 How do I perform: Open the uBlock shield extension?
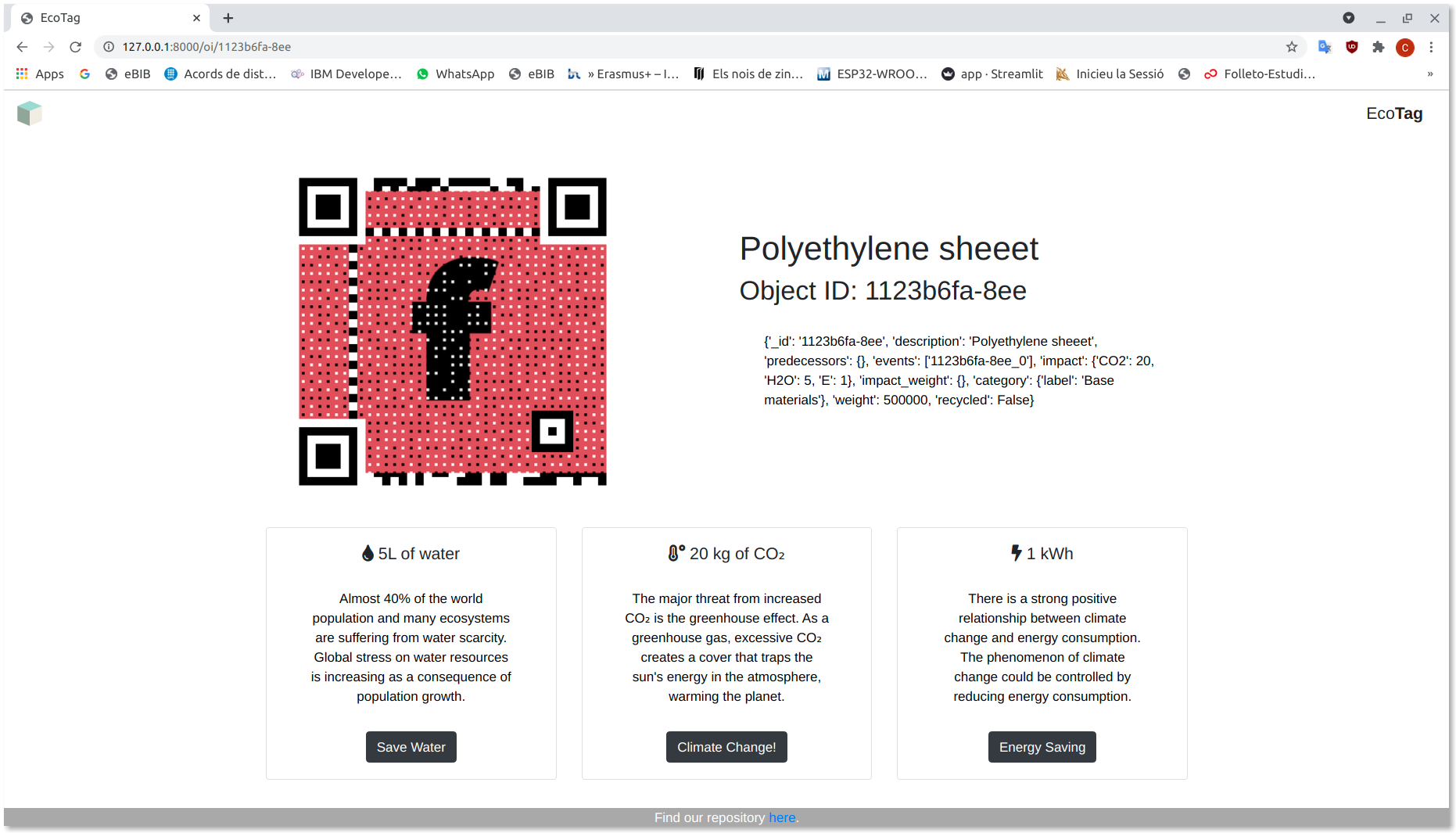click(x=1352, y=47)
